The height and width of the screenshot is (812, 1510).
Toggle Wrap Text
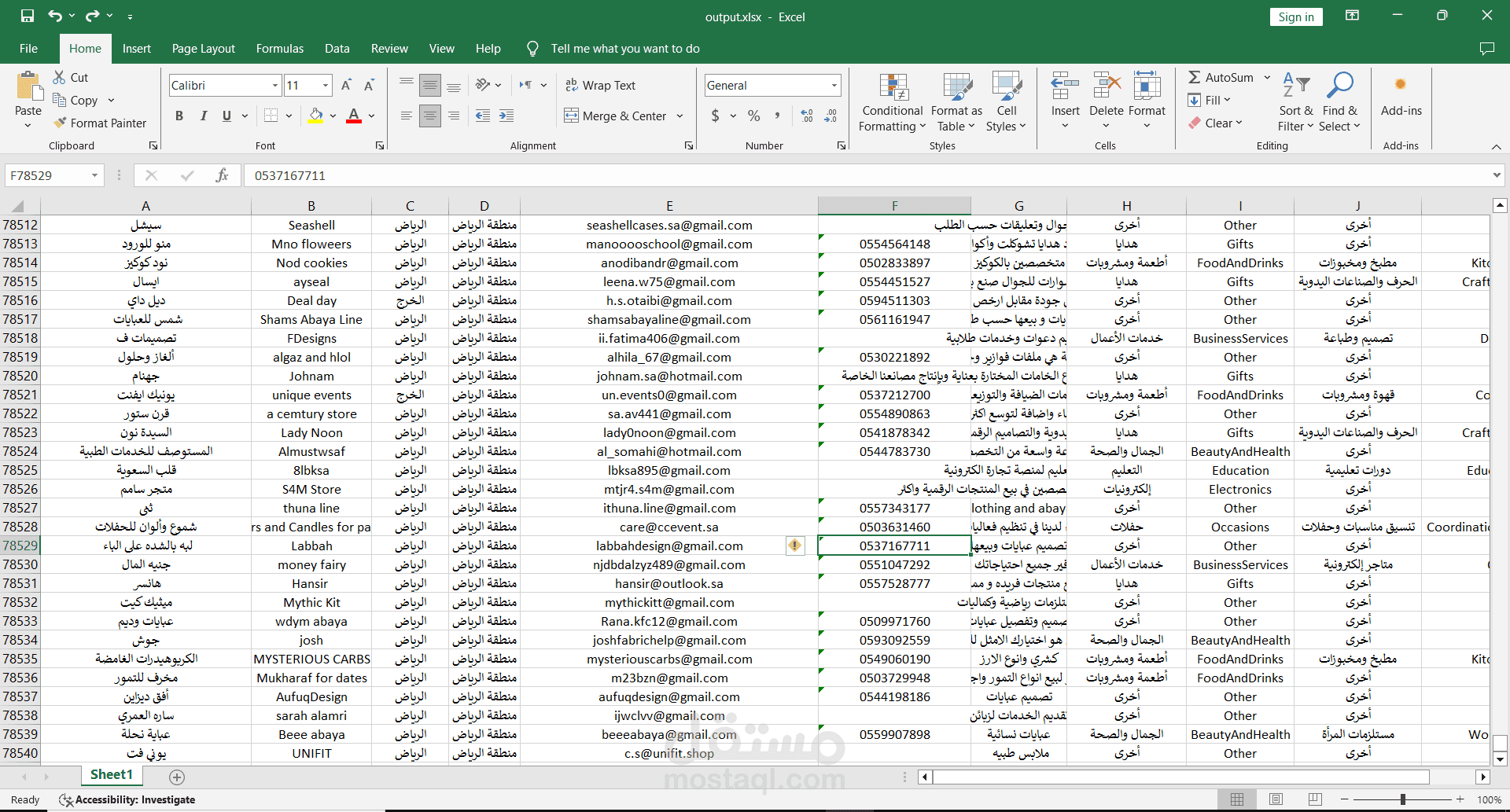pos(600,85)
